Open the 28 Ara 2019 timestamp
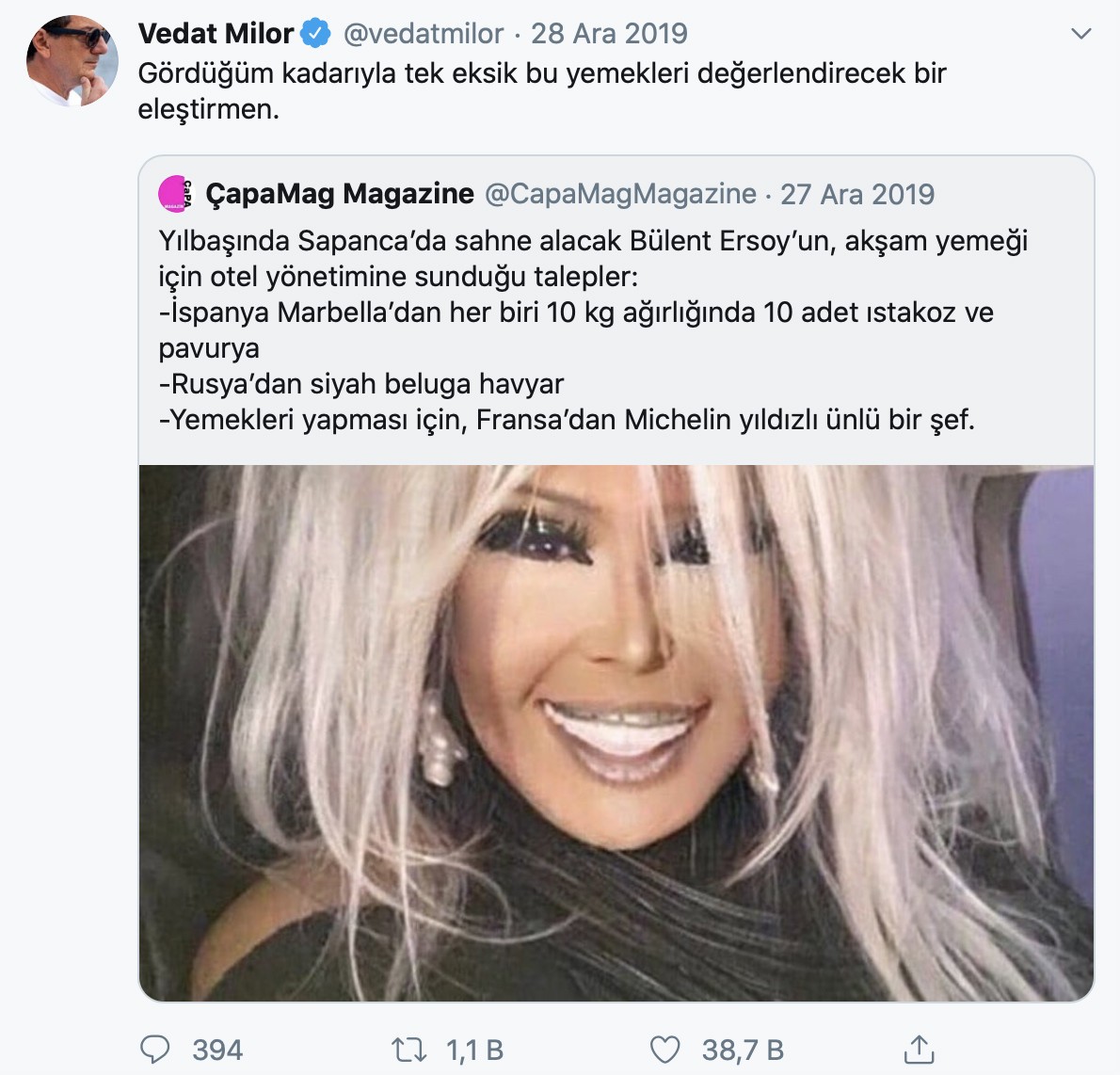The height and width of the screenshot is (1075, 1120). (609, 34)
